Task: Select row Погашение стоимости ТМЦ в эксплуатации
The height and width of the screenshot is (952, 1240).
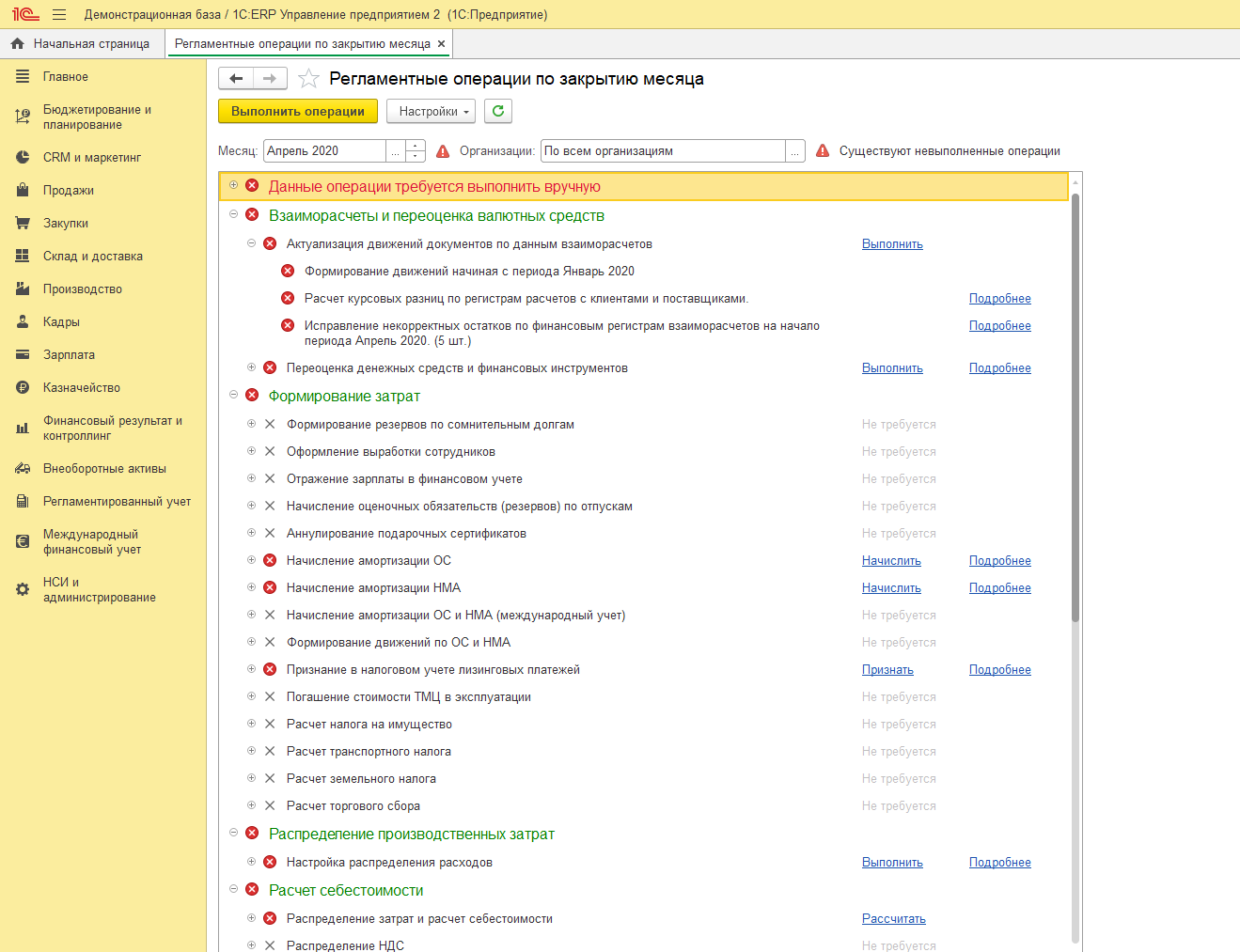Action: [x=644, y=696]
